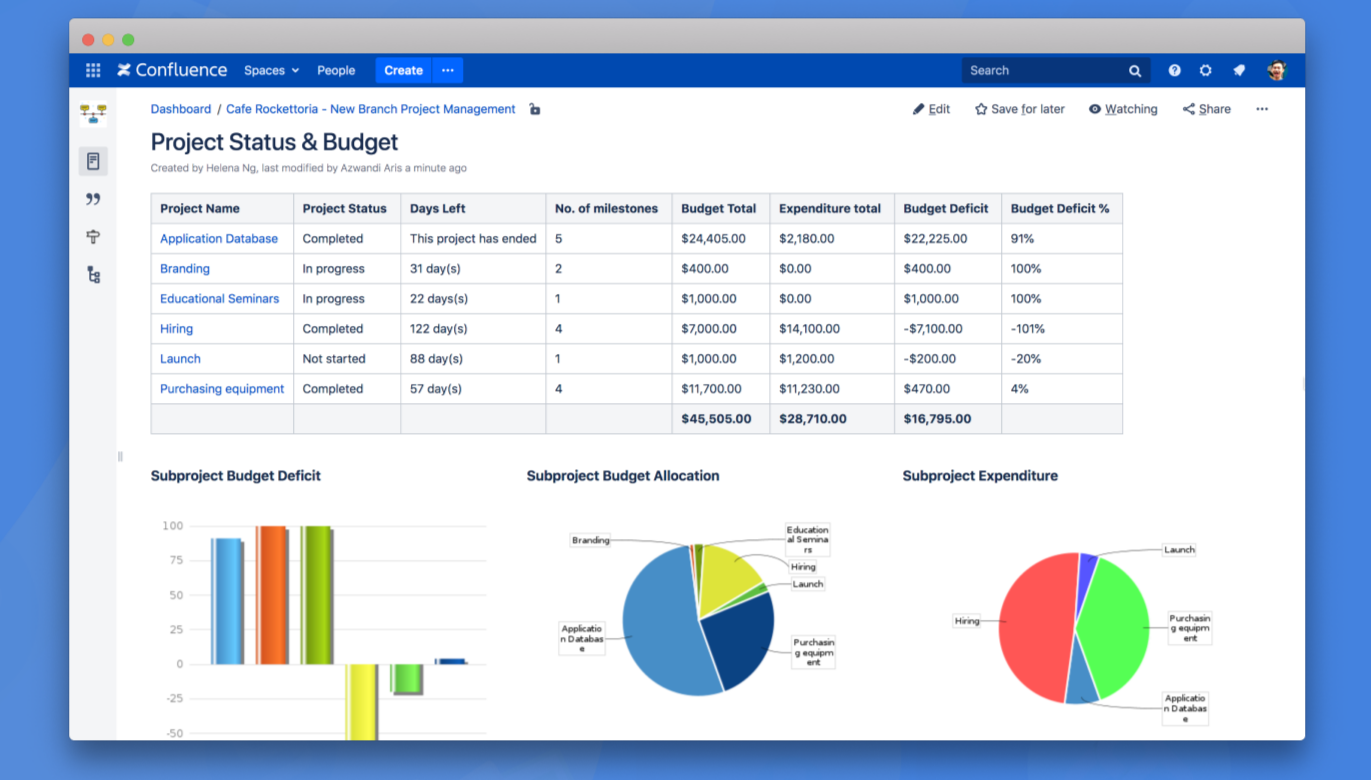
Task: Open the page more actions ellipsis
Action: [x=1262, y=109]
